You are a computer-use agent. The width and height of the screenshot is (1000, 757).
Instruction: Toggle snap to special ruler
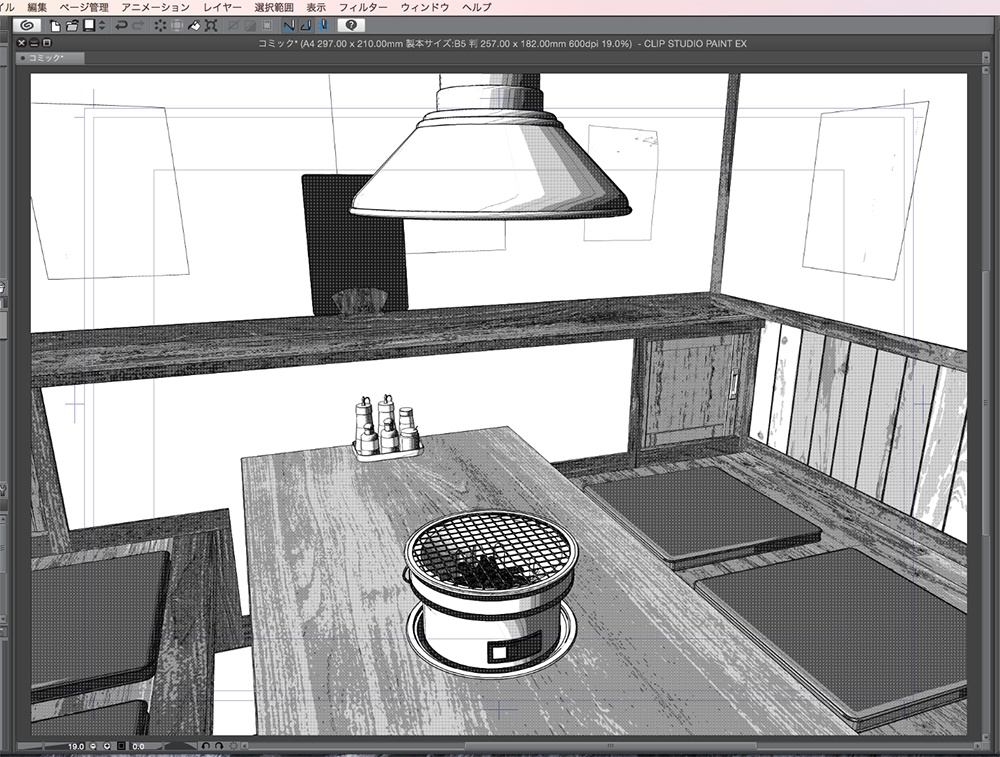click(306, 26)
